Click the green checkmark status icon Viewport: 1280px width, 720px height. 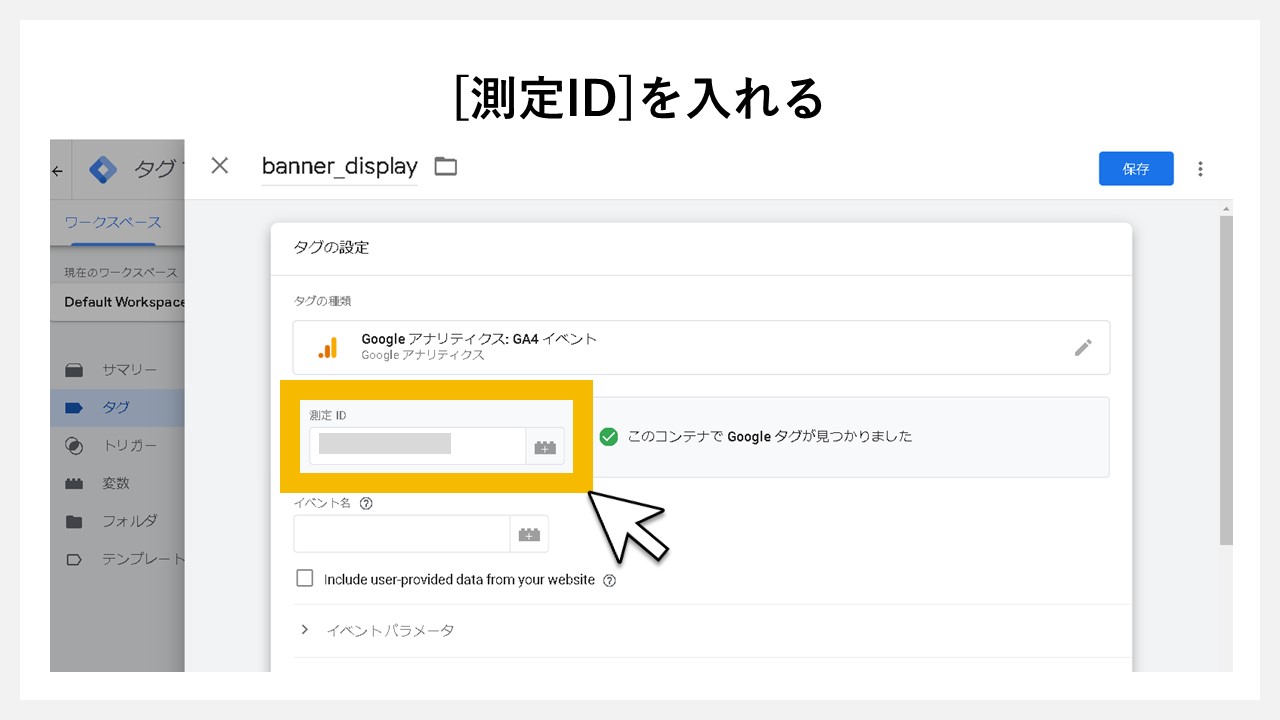608,437
